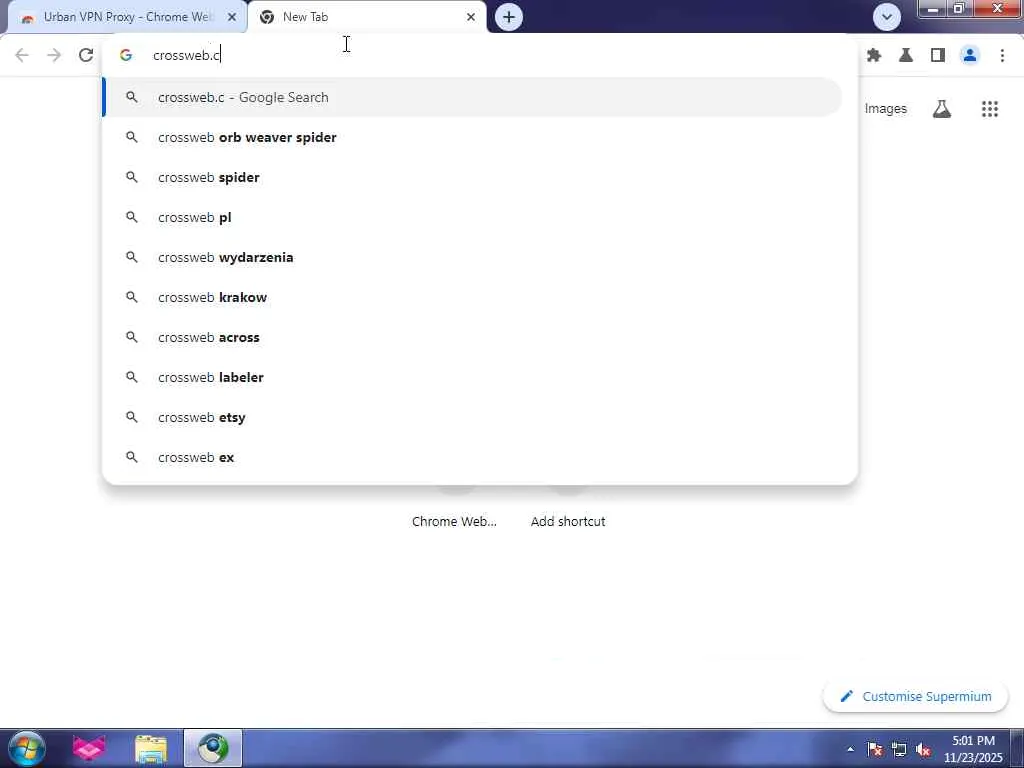The width and height of the screenshot is (1024, 768).
Task: Click the address bar text crossweb.c
Action: point(187,56)
